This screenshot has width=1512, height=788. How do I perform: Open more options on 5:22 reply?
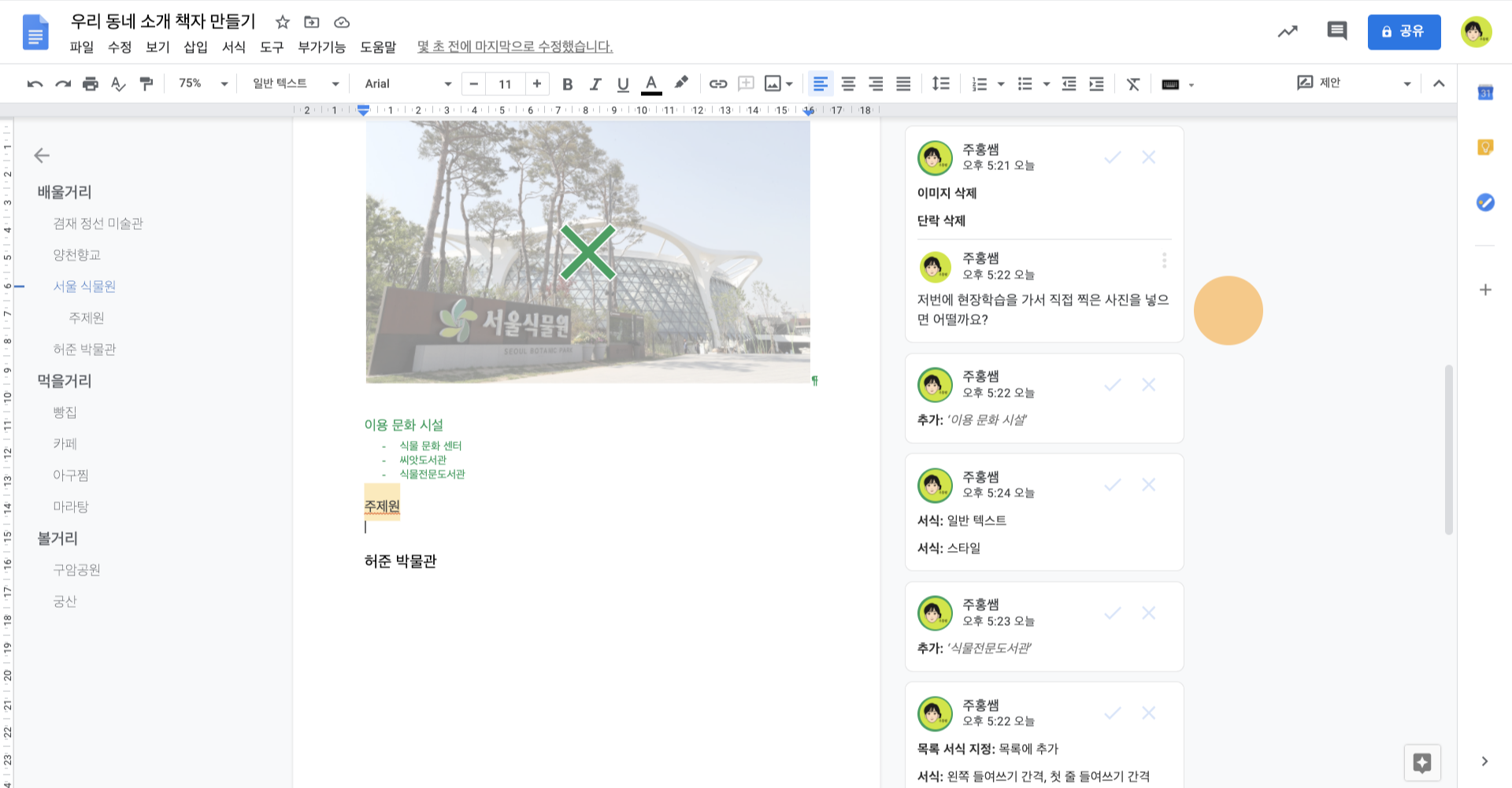coord(1164,261)
